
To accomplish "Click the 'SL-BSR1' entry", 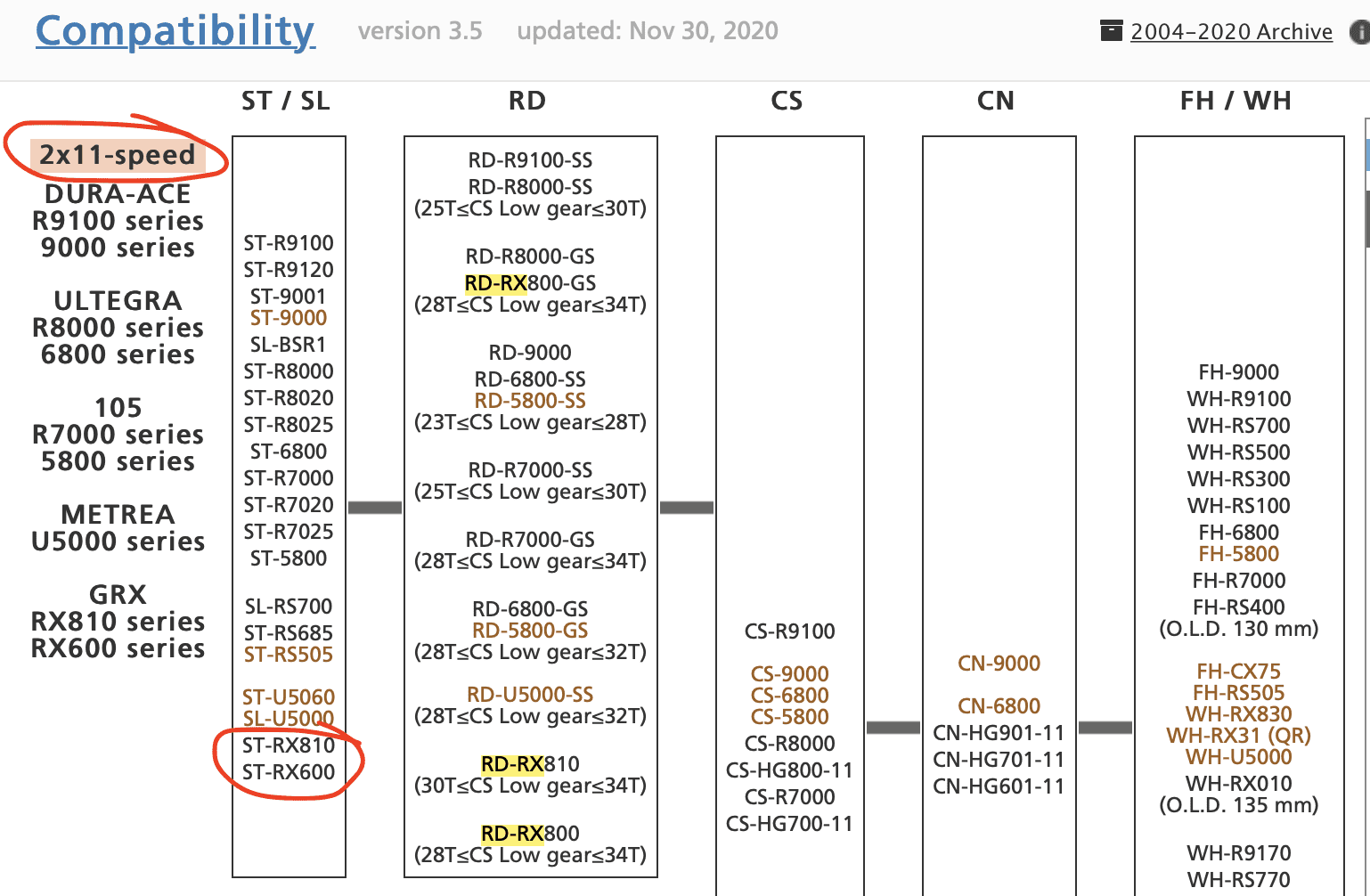I will pos(289,345).
